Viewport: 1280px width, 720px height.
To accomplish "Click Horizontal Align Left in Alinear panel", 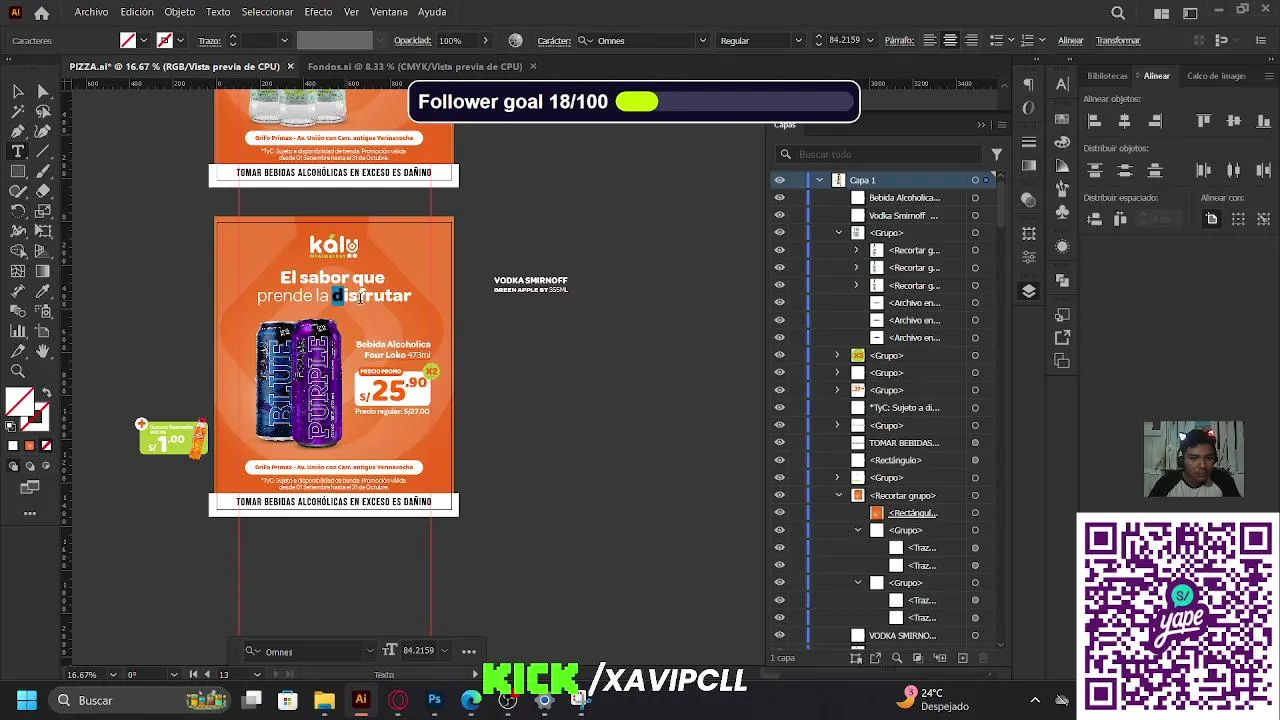I will click(x=1094, y=121).
